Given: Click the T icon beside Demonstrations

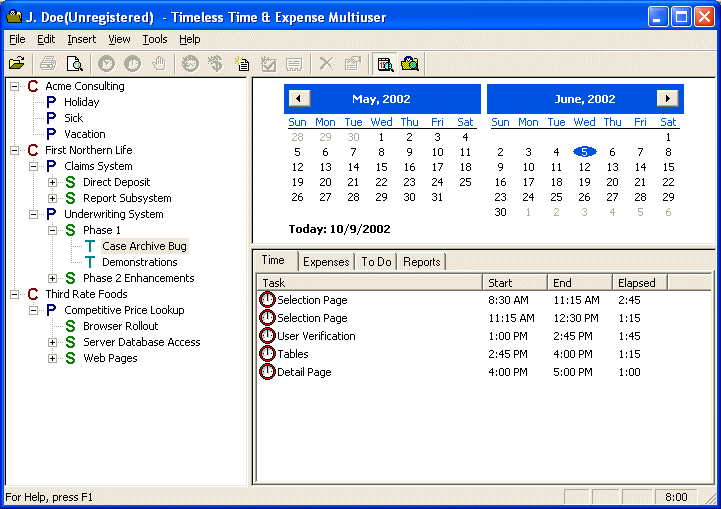Looking at the screenshot, I should pos(90,262).
